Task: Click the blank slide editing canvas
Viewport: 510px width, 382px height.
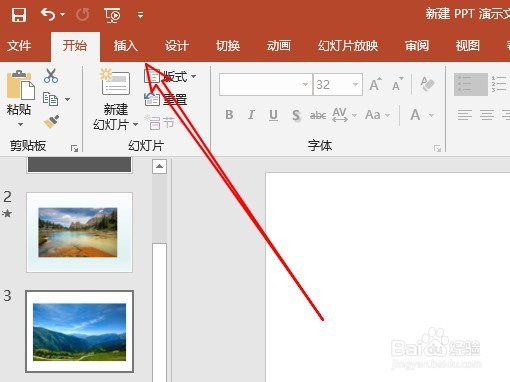Action: [x=388, y=277]
